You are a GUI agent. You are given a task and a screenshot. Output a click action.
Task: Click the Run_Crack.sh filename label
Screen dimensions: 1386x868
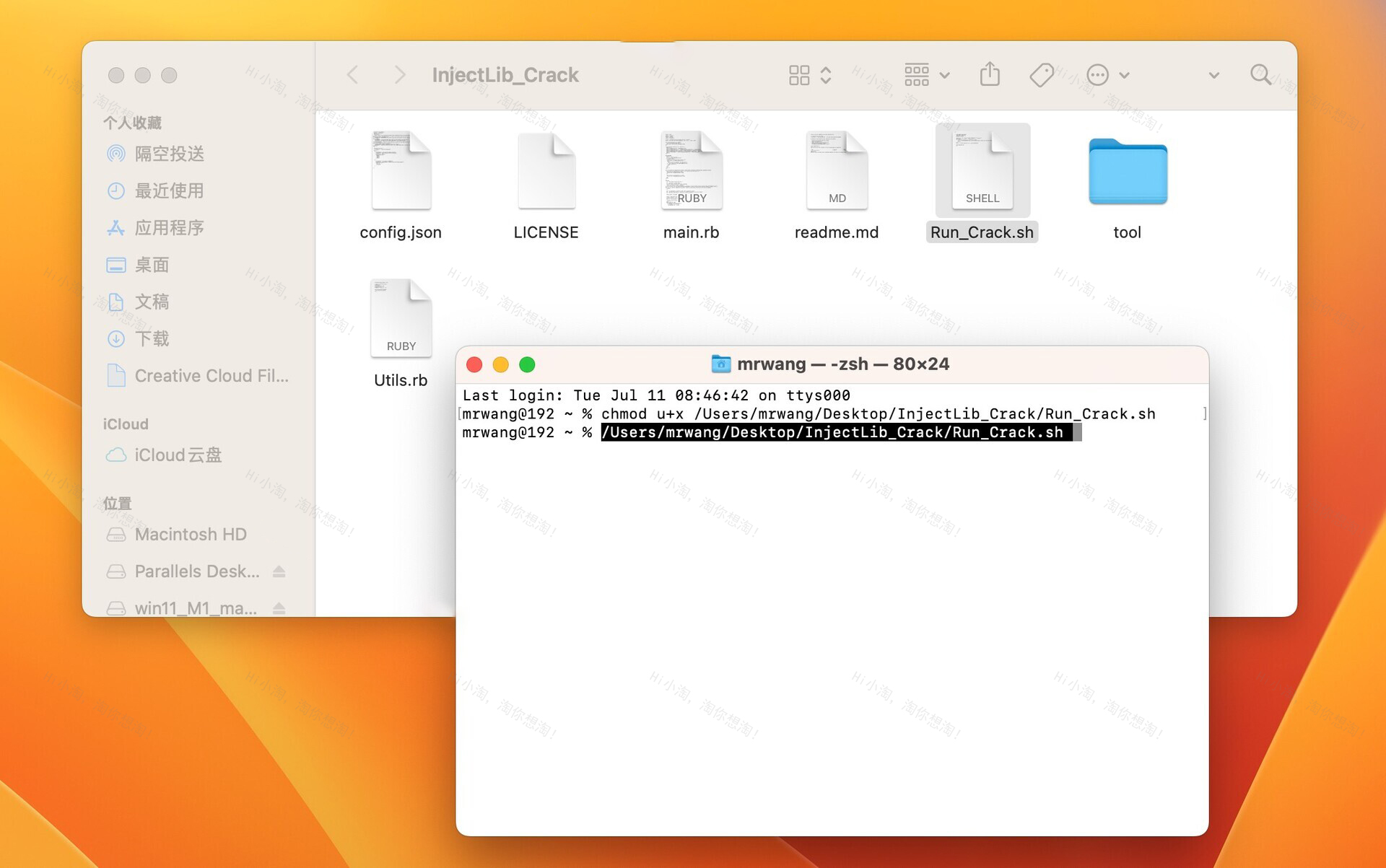(982, 232)
